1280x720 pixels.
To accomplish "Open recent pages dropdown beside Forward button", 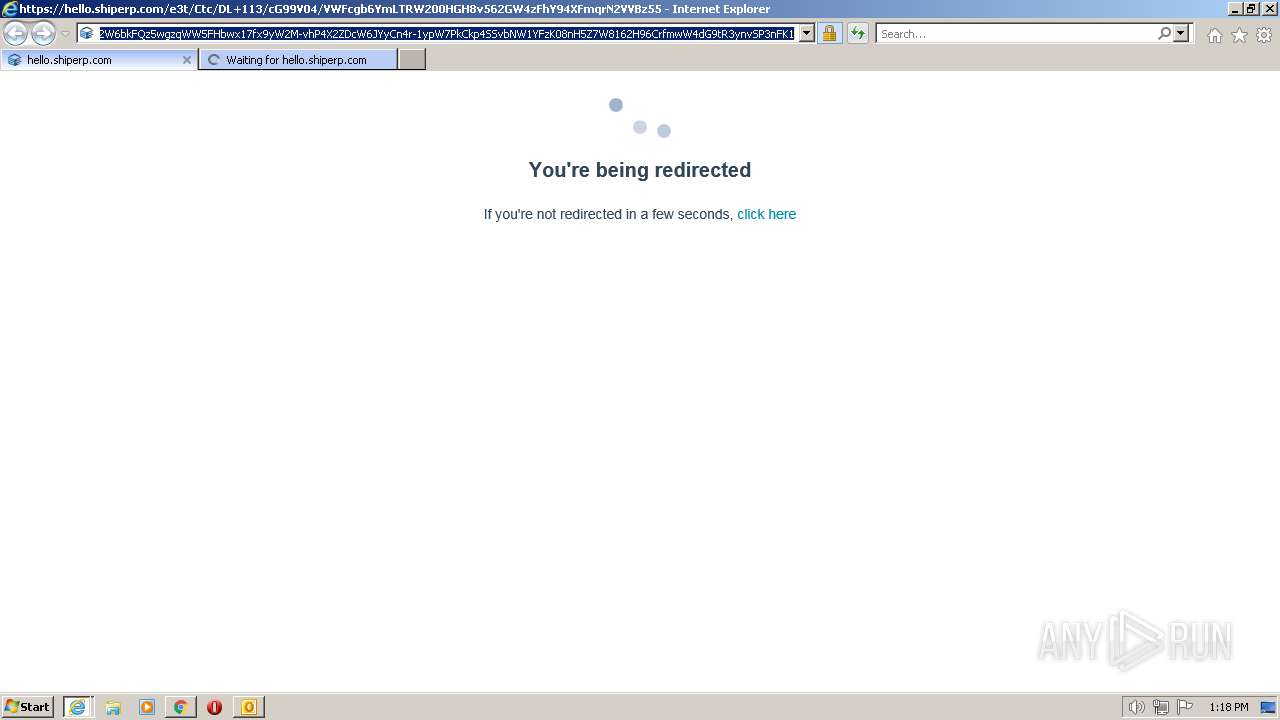I will click(66, 34).
